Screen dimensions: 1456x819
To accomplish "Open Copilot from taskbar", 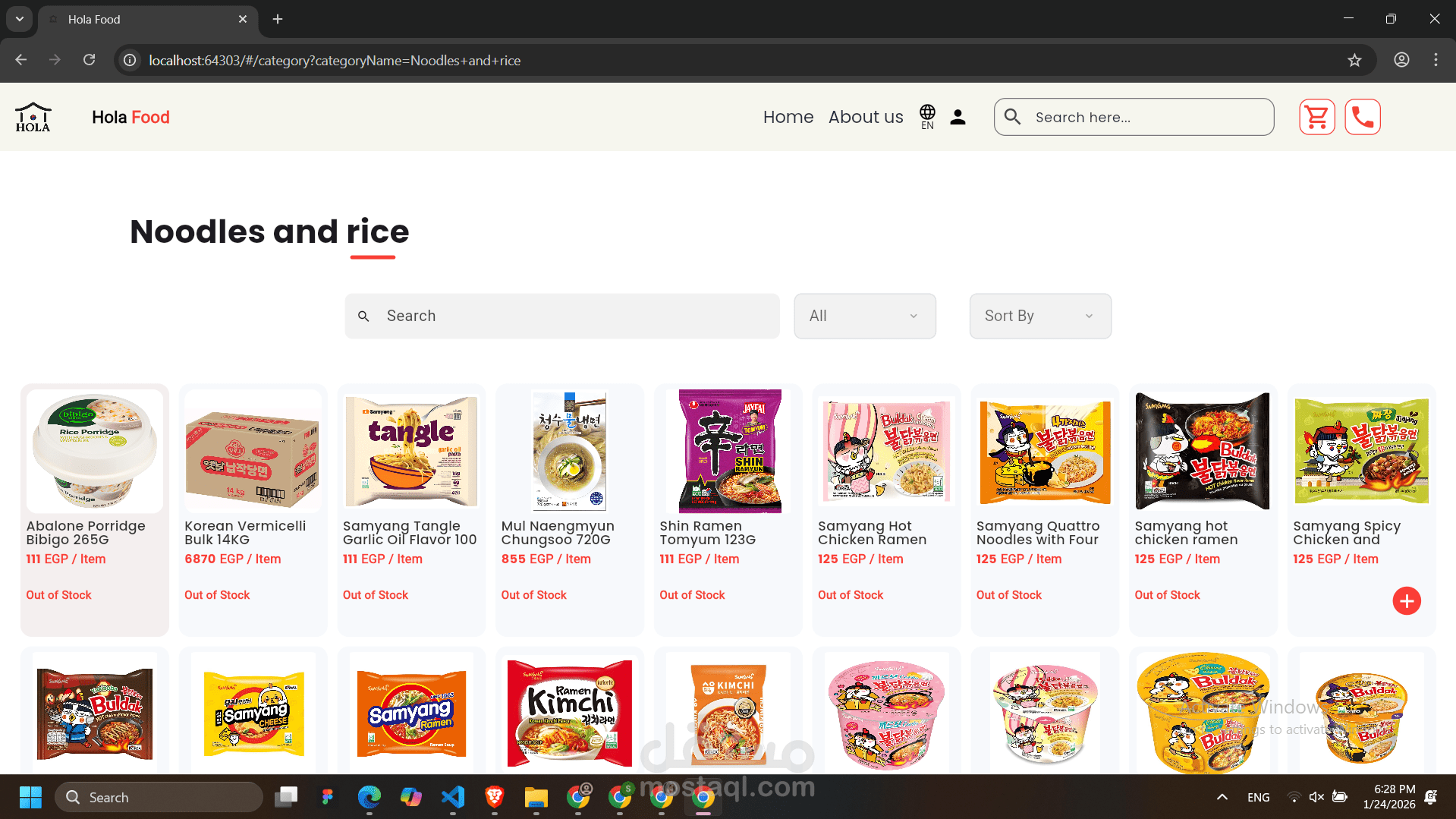I will pyautogui.click(x=411, y=797).
